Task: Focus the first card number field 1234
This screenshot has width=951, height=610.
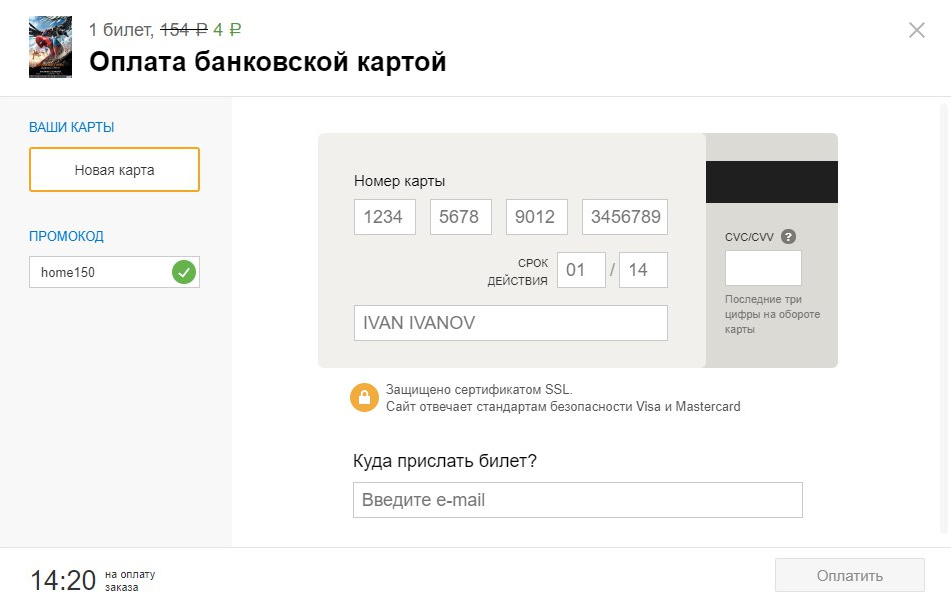Action: tap(385, 216)
